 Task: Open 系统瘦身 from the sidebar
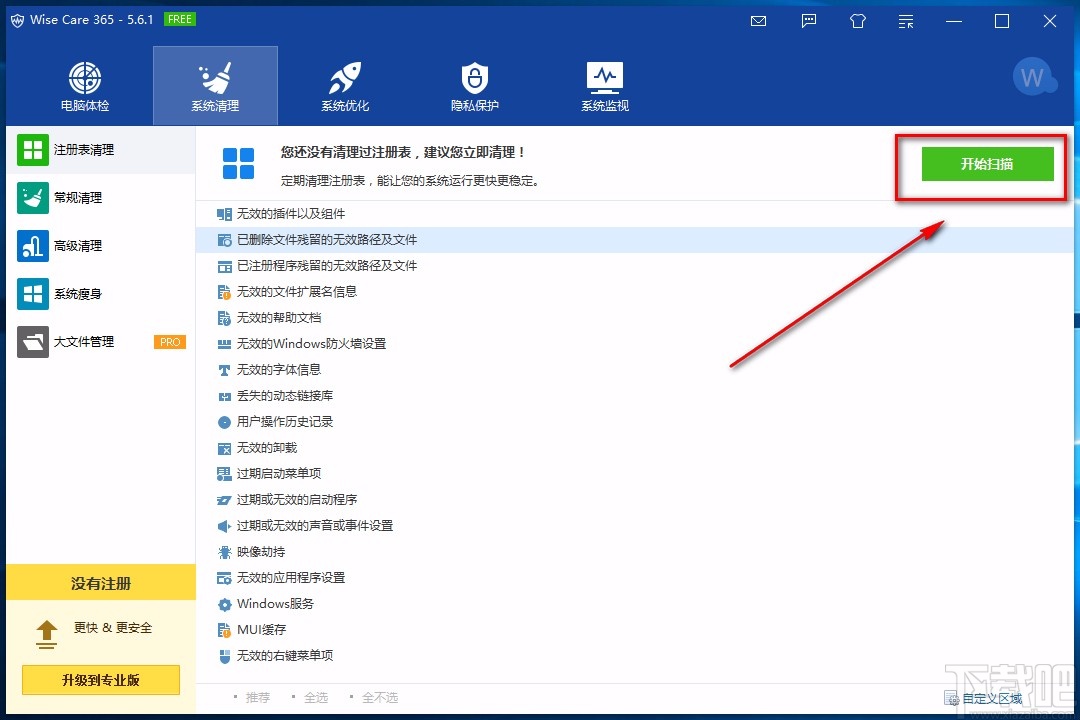click(101, 294)
